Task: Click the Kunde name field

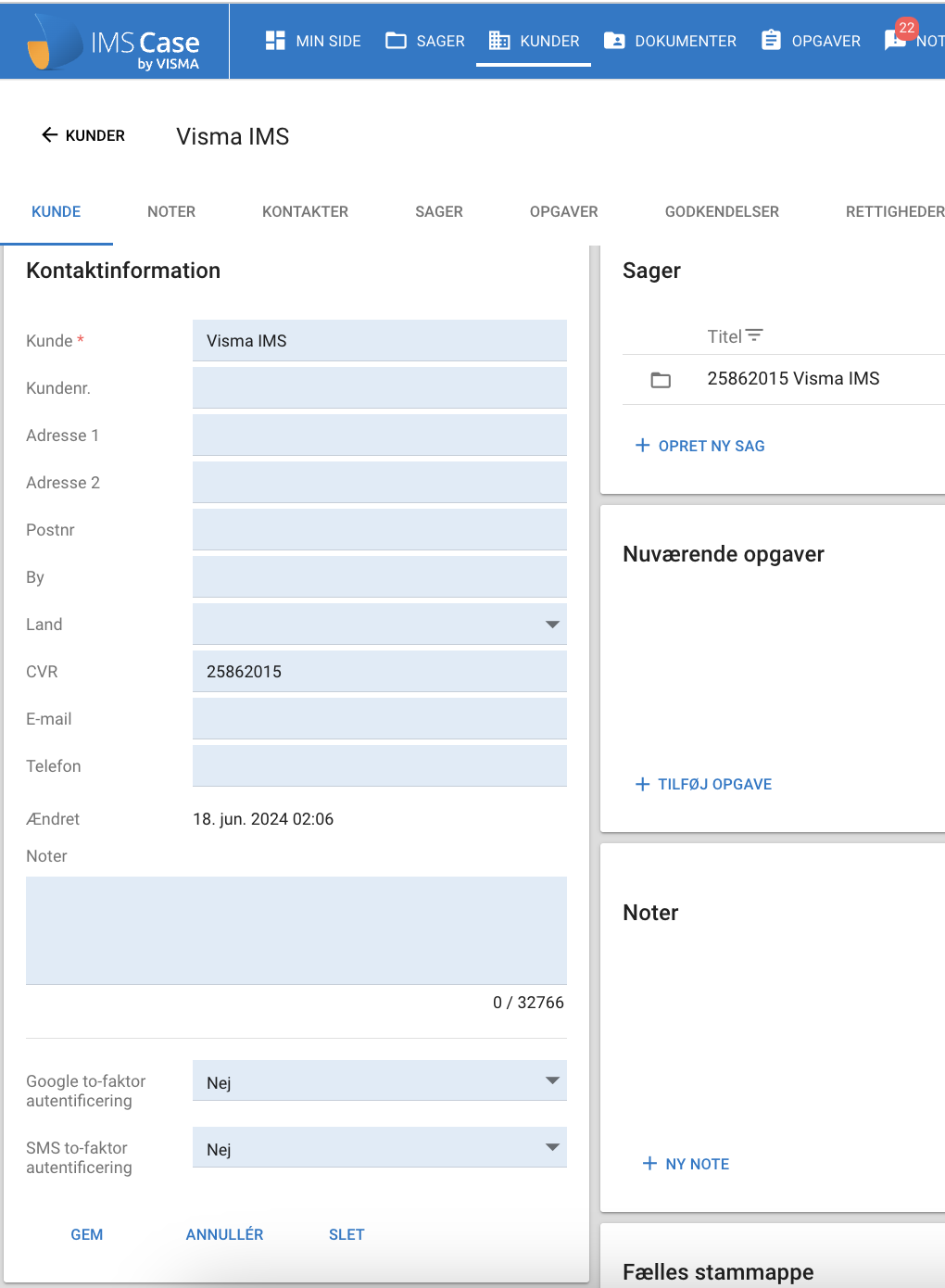Action: 380,340
